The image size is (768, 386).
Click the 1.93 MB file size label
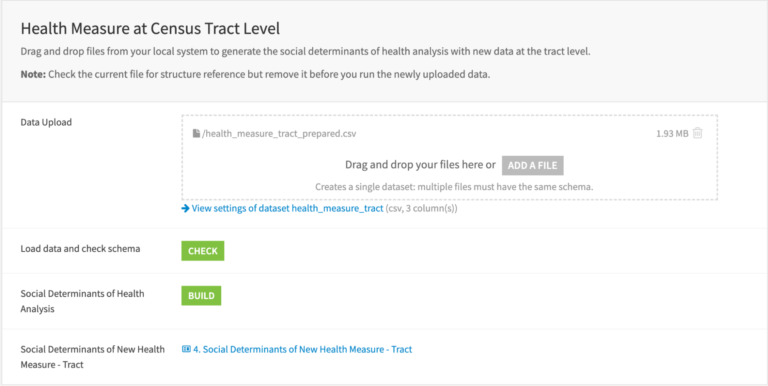(672, 134)
